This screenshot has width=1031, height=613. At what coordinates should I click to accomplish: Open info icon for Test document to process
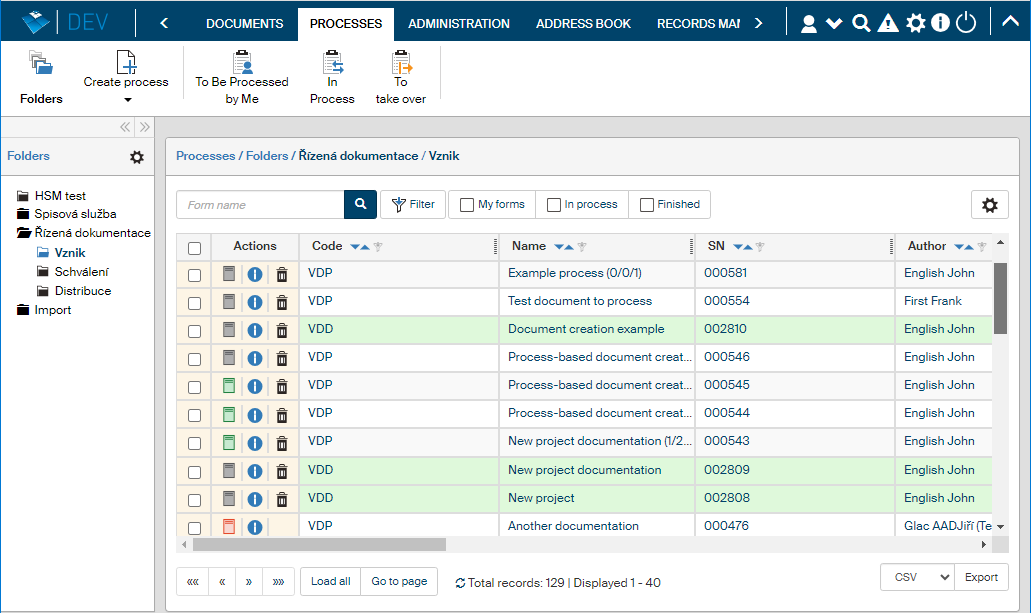pyautogui.click(x=255, y=302)
